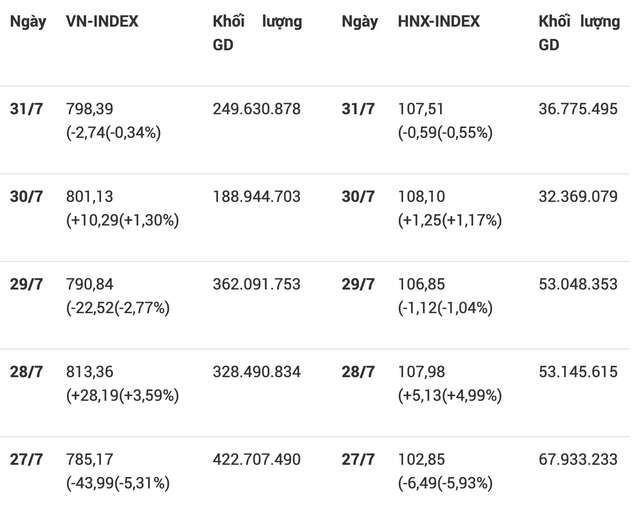Click trading volume 362.091.753

[x=256, y=284]
